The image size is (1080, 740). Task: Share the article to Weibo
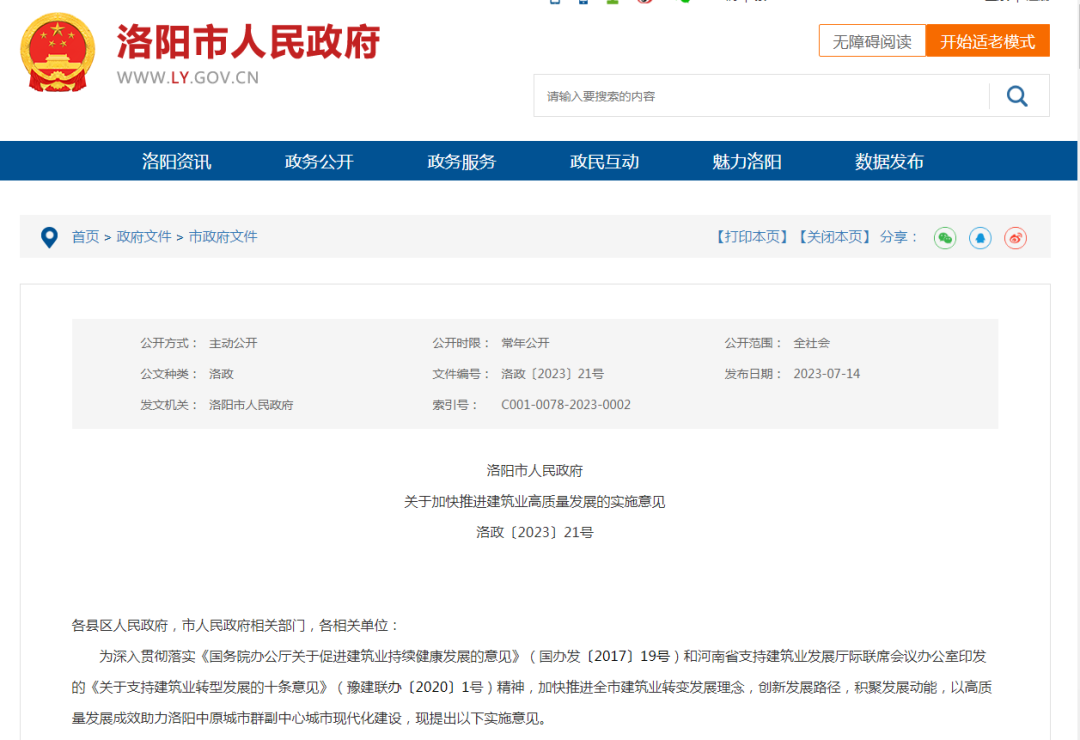[x=1015, y=238]
